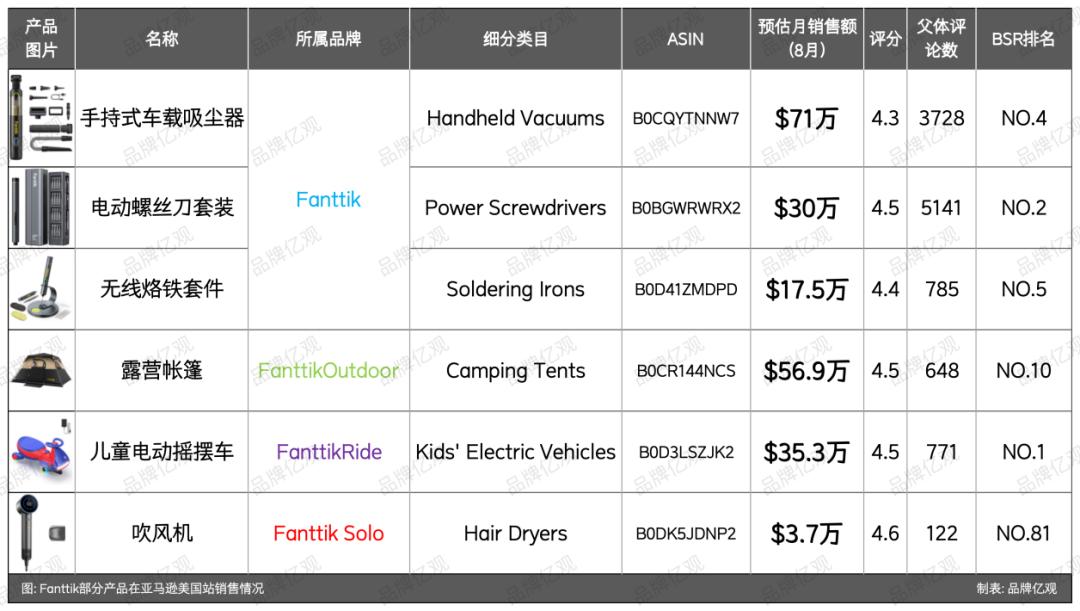Select the soldering iron kit product image

[x=41, y=290]
